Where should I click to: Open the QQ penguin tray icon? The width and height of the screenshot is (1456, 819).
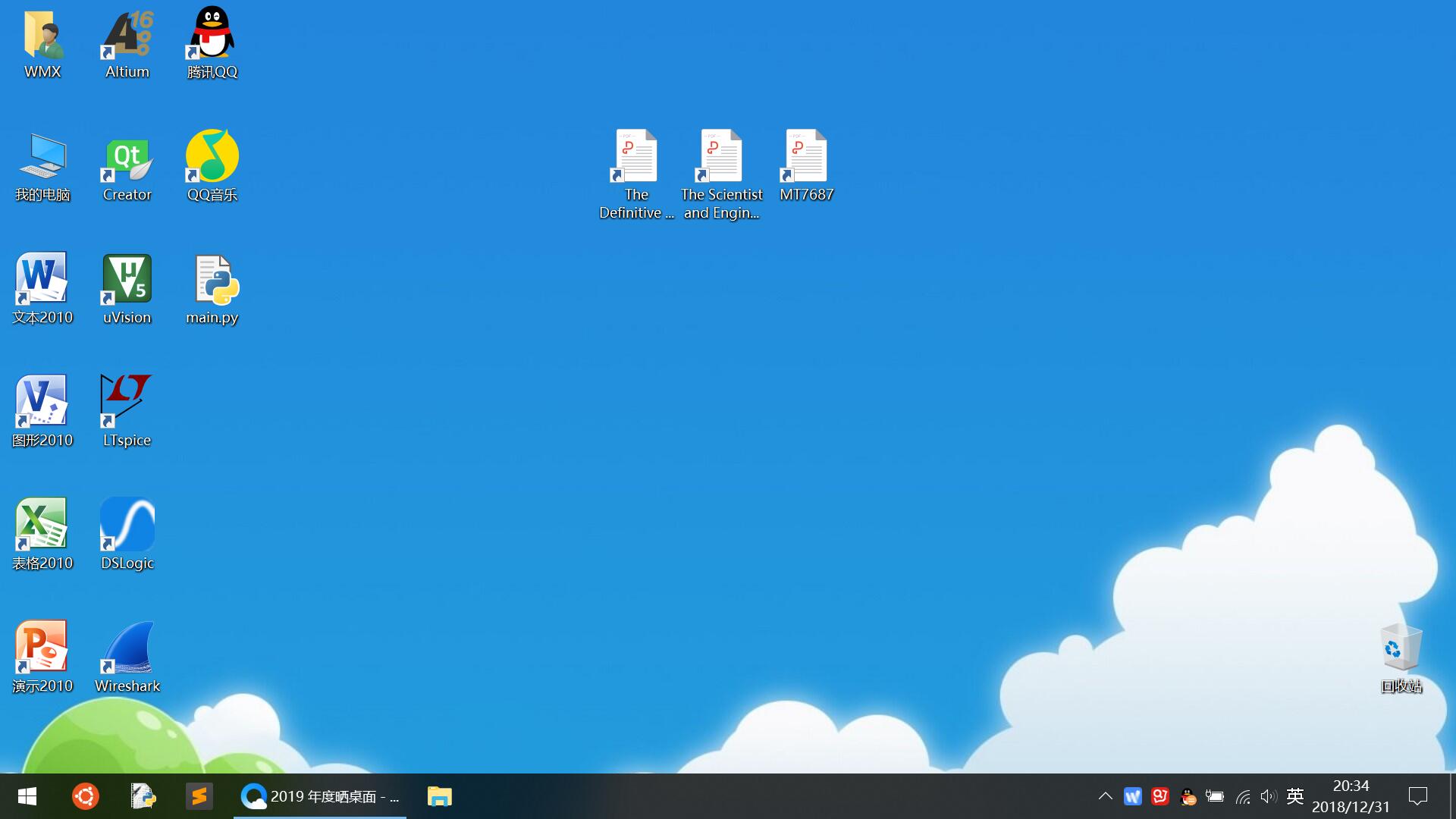point(1188,796)
